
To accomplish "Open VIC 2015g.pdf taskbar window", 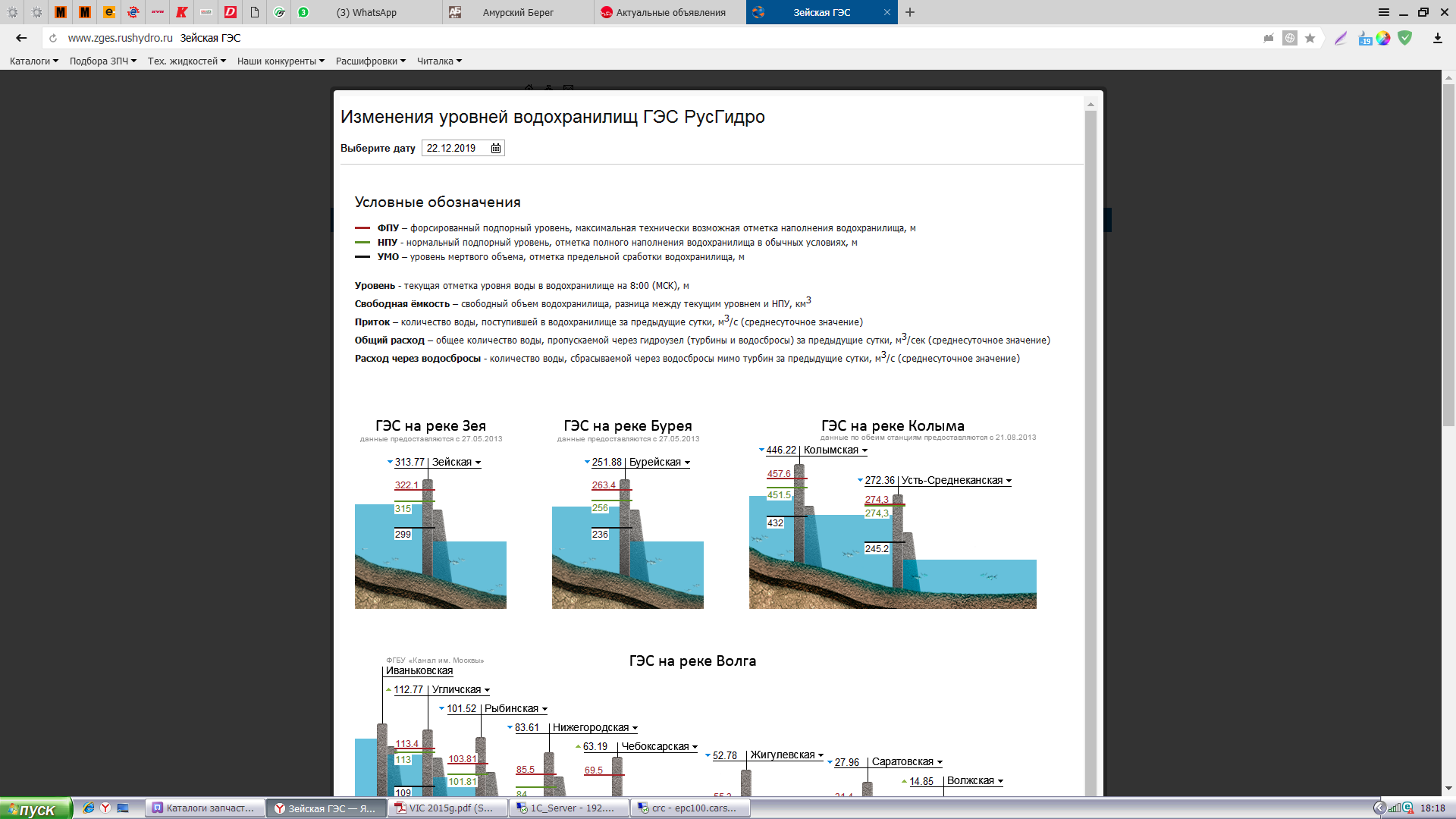I will (x=447, y=808).
